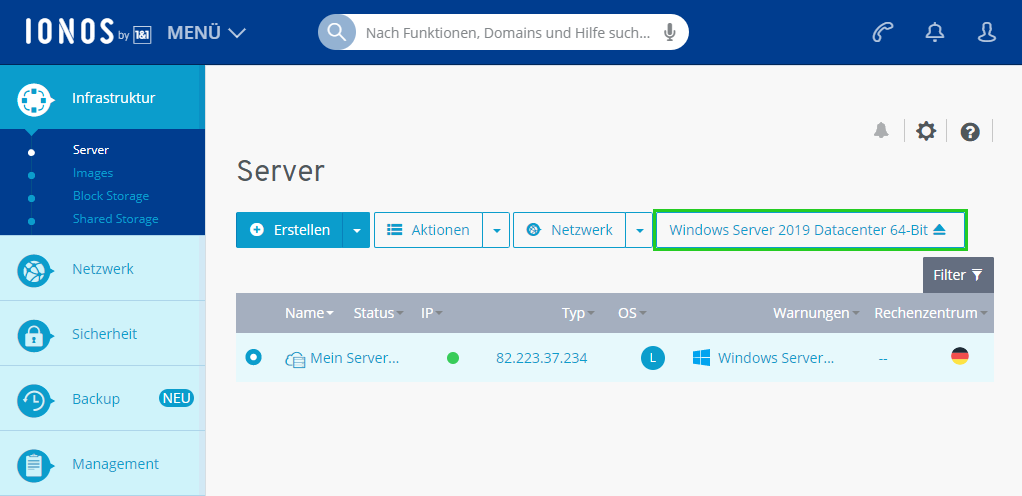1022x496 pixels.
Task: Sort by the IP column
Action: [432, 314]
